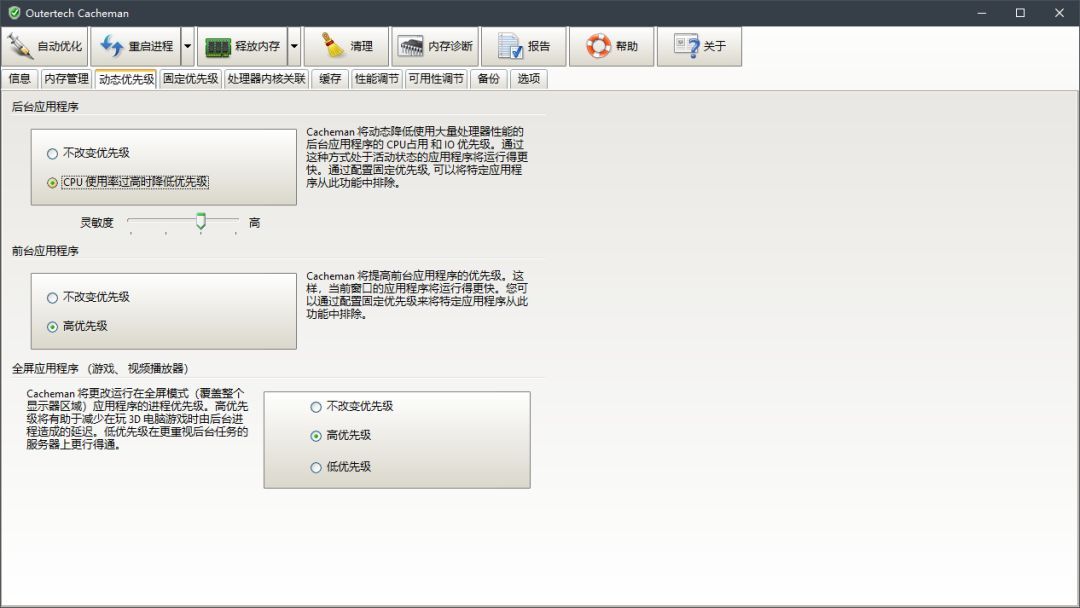Select 低优先级 under 全屏应用程序
The height and width of the screenshot is (608, 1080).
click(x=341, y=467)
